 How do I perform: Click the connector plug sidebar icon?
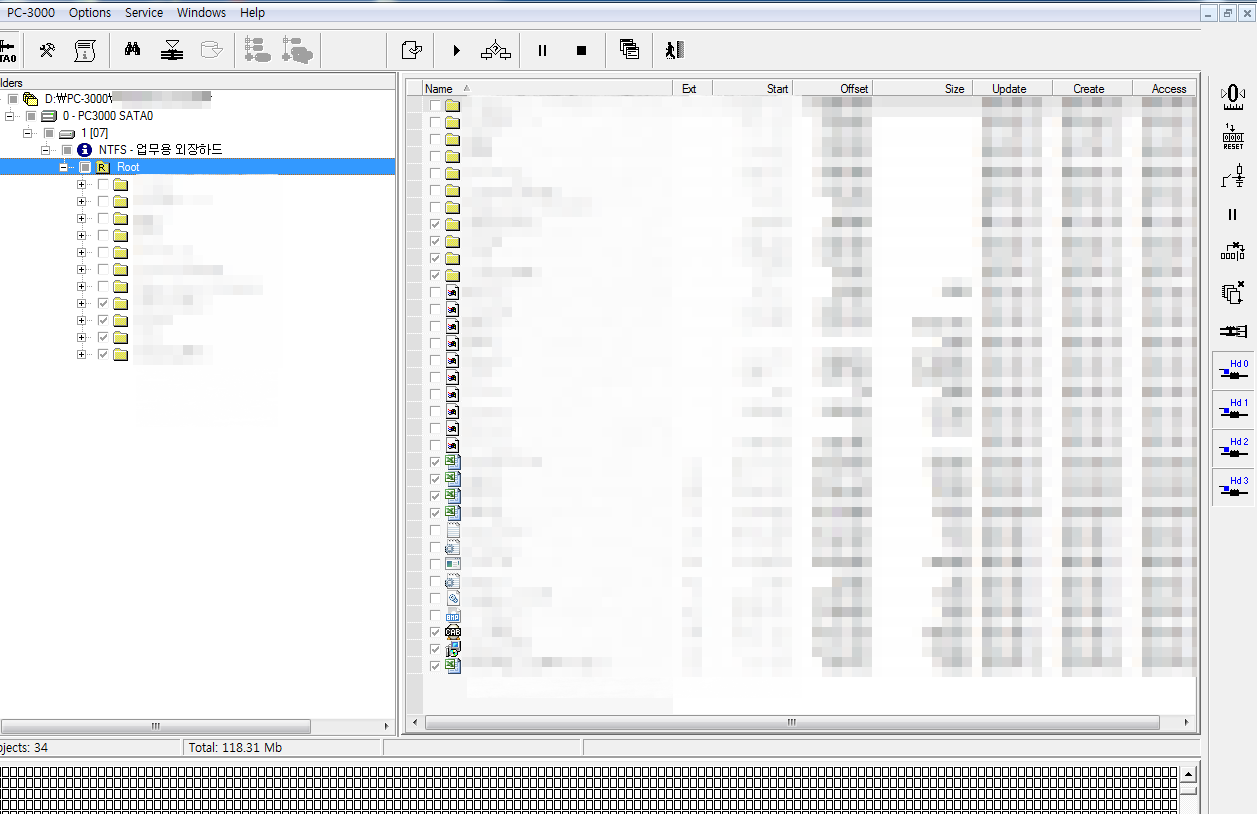[x=1233, y=331]
